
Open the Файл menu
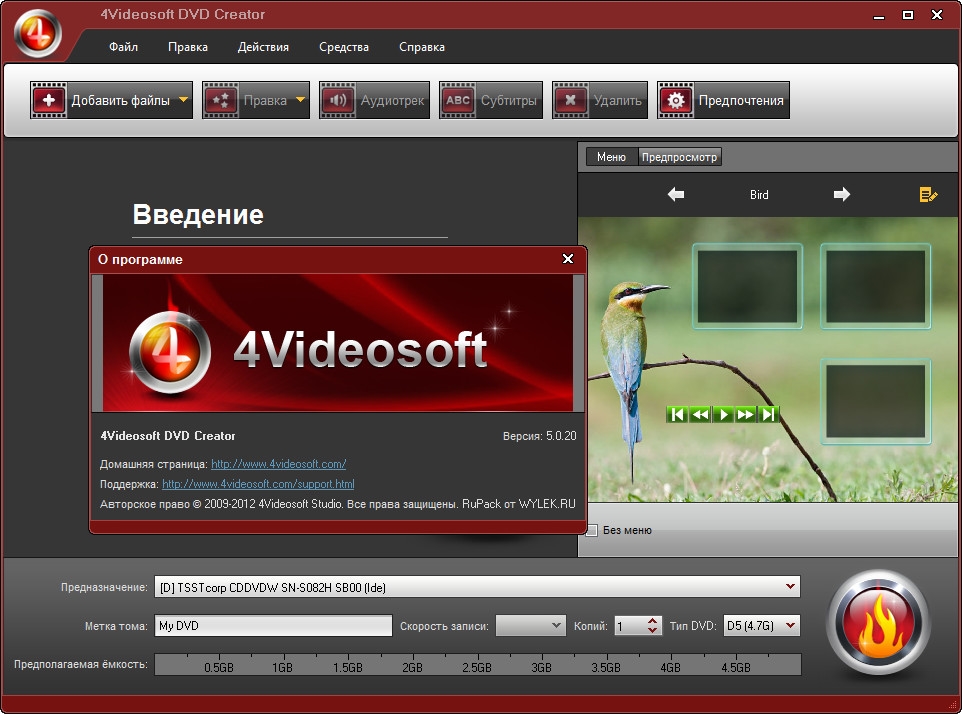(x=123, y=47)
